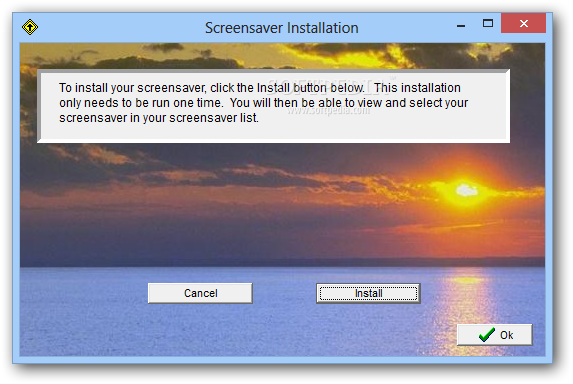Close the Screensaver Installation window
573x384 pixels.
point(523,23)
